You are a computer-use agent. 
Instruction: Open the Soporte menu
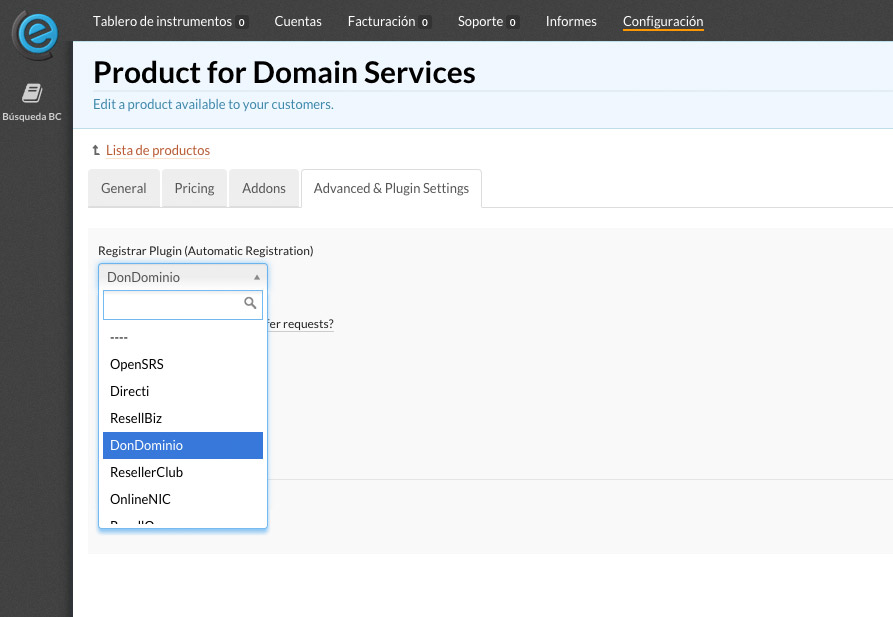pos(480,21)
